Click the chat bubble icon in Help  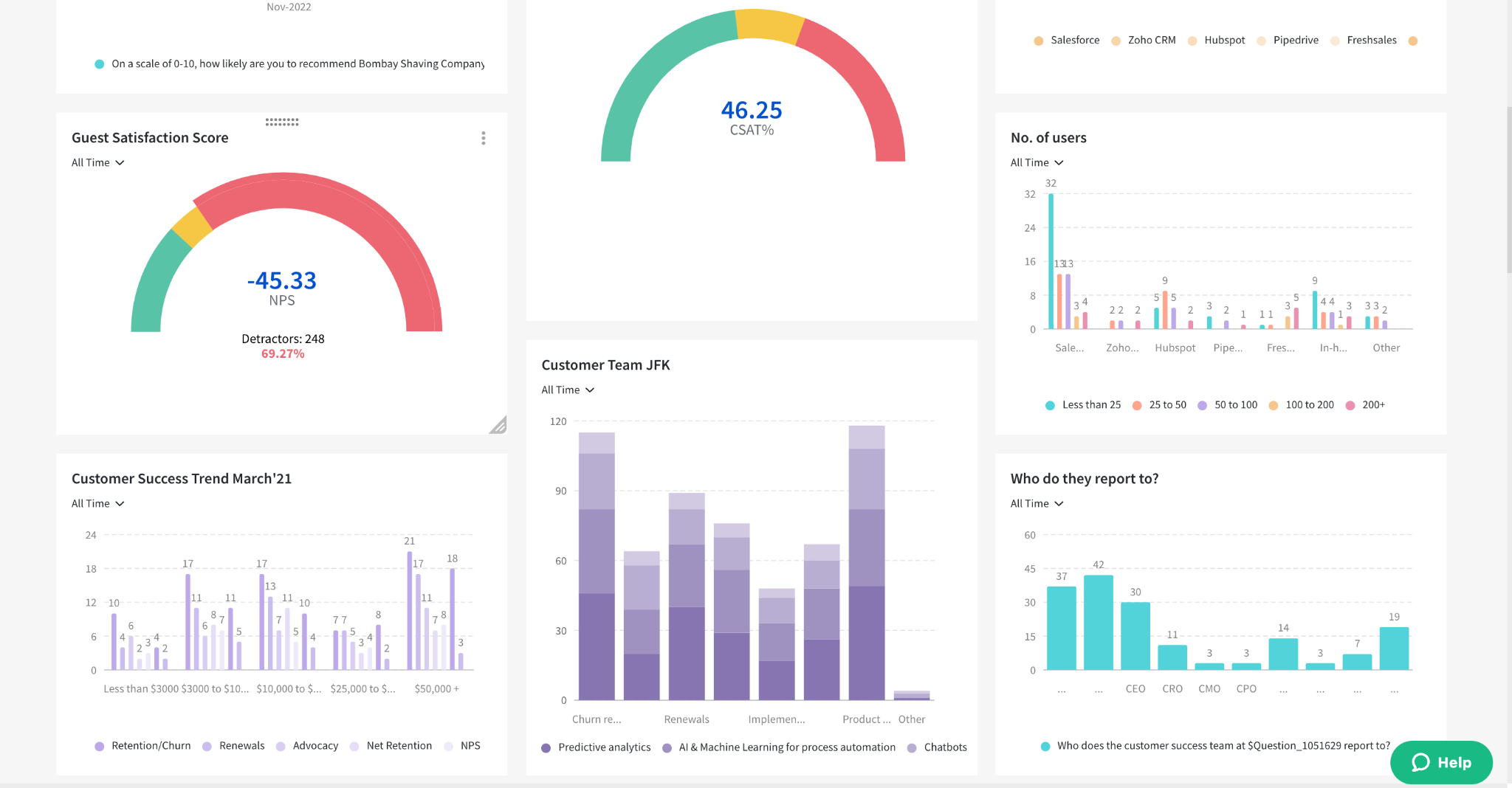pos(1420,762)
